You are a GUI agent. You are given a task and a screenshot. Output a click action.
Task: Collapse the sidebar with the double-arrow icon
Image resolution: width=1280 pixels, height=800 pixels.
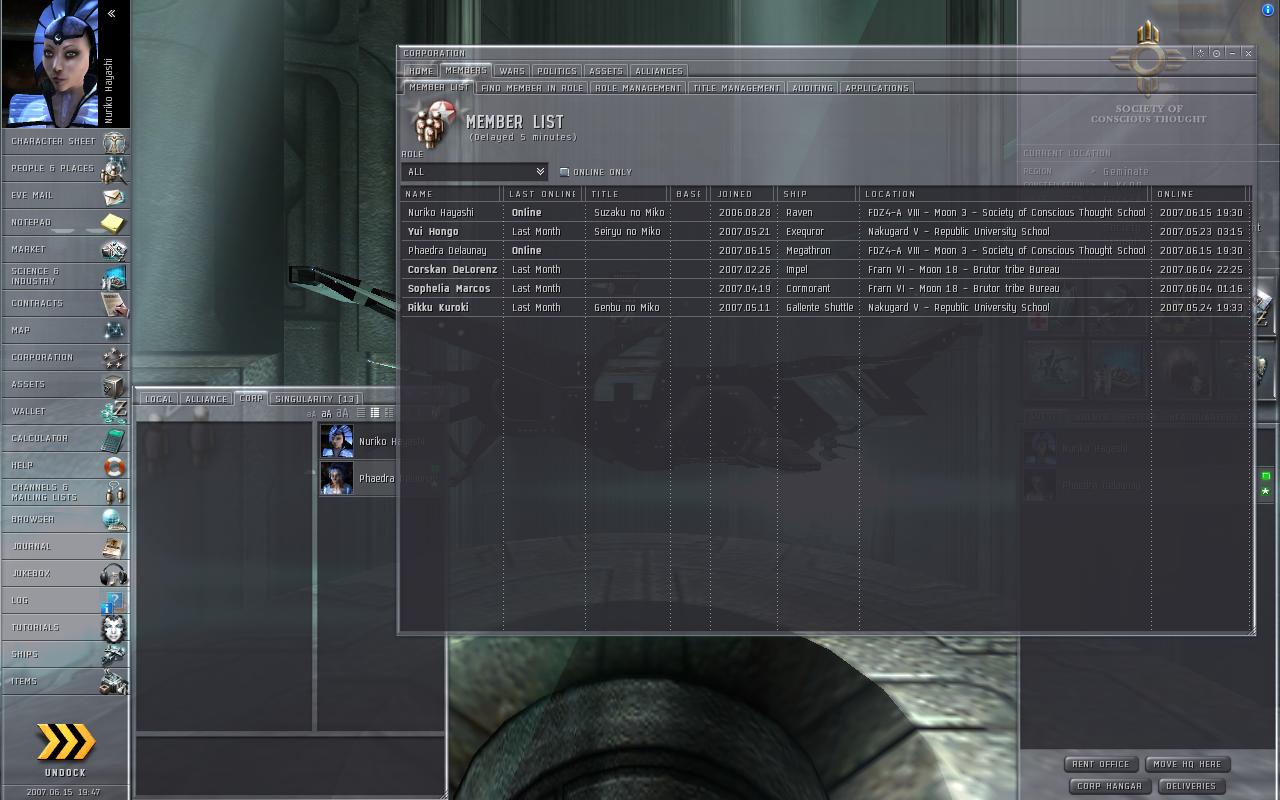pyautogui.click(x=112, y=13)
